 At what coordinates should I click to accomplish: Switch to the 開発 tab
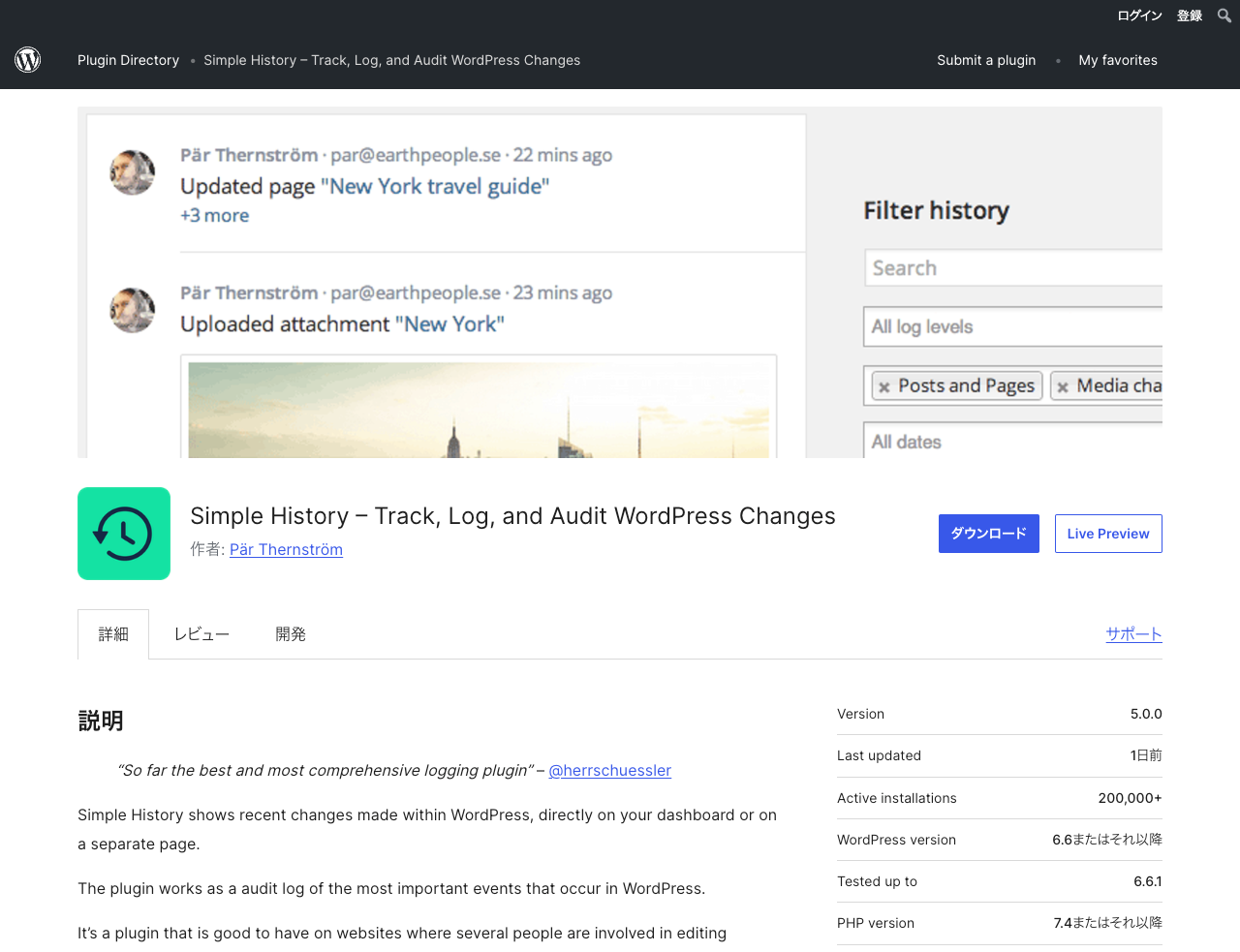(x=291, y=634)
